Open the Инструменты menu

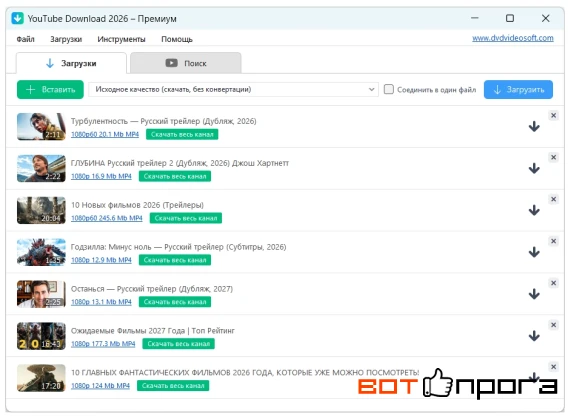click(121, 39)
